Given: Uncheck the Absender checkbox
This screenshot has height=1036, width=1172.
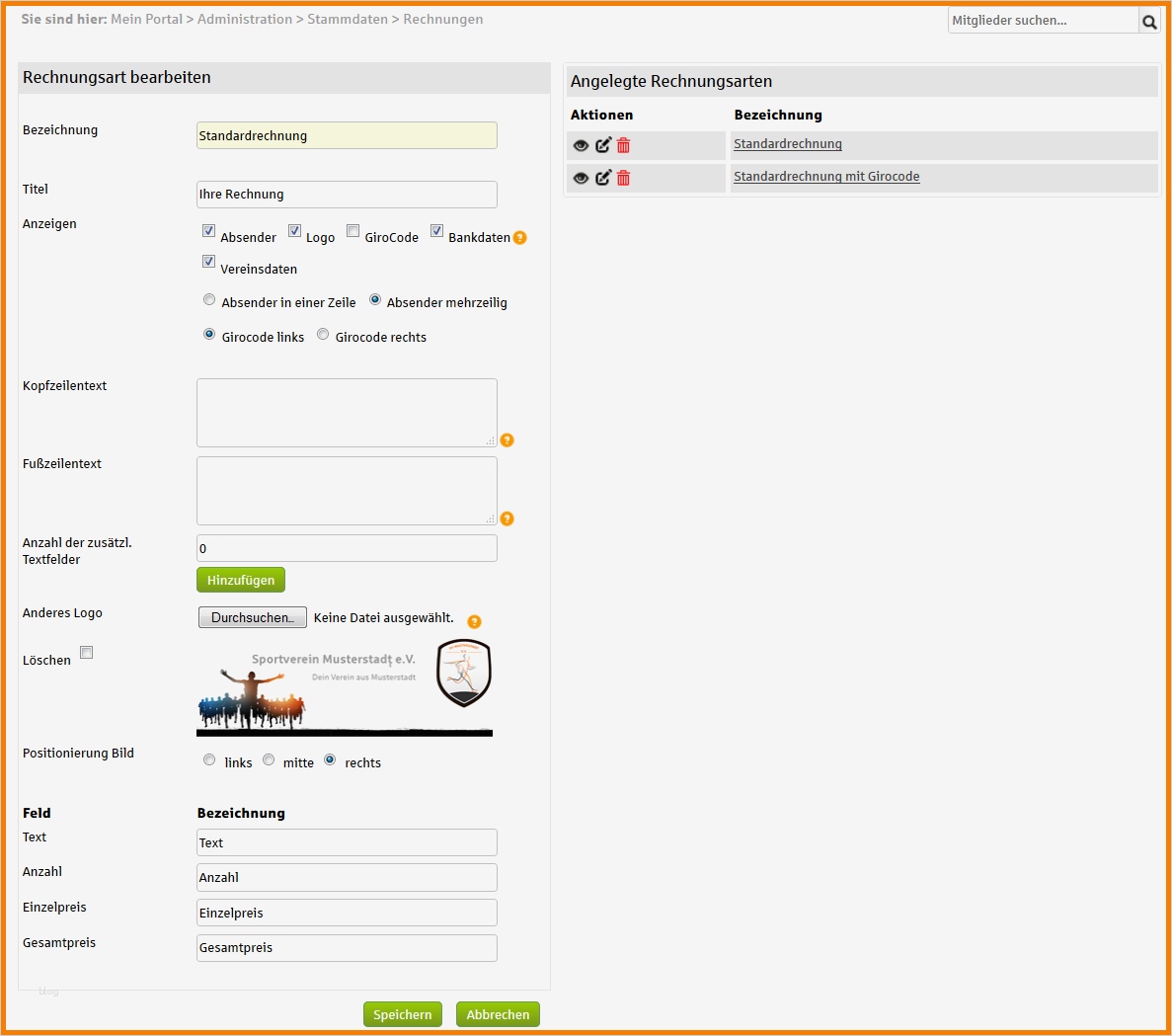Looking at the screenshot, I should click(x=209, y=231).
